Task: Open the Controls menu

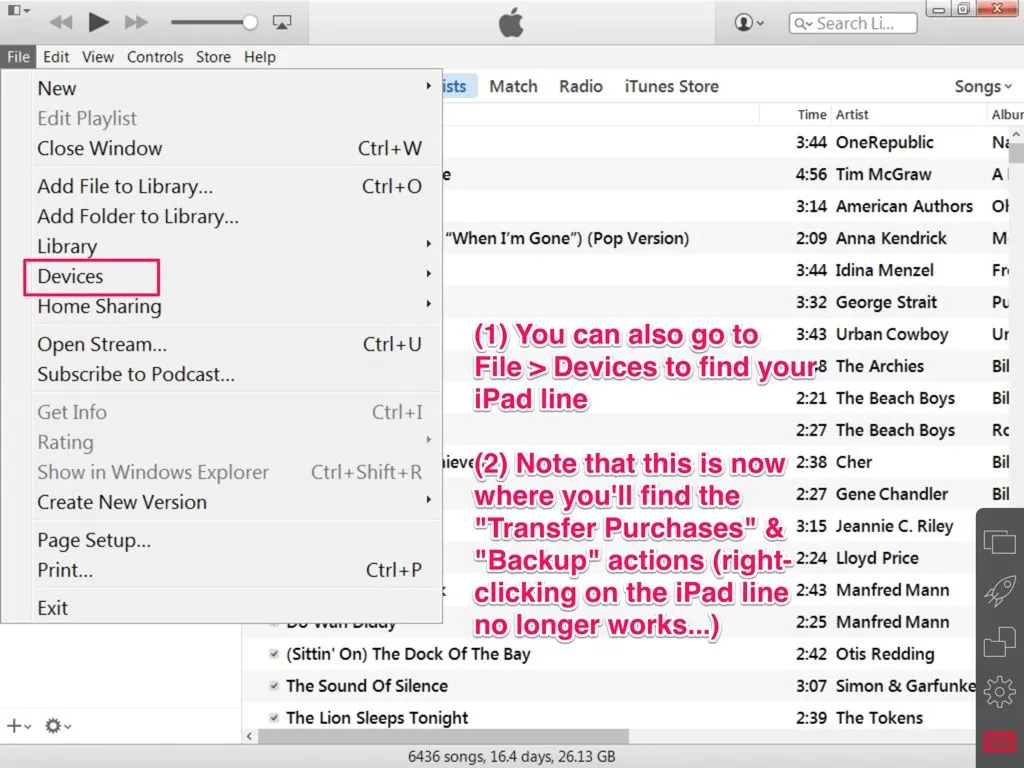Action: 155,57
